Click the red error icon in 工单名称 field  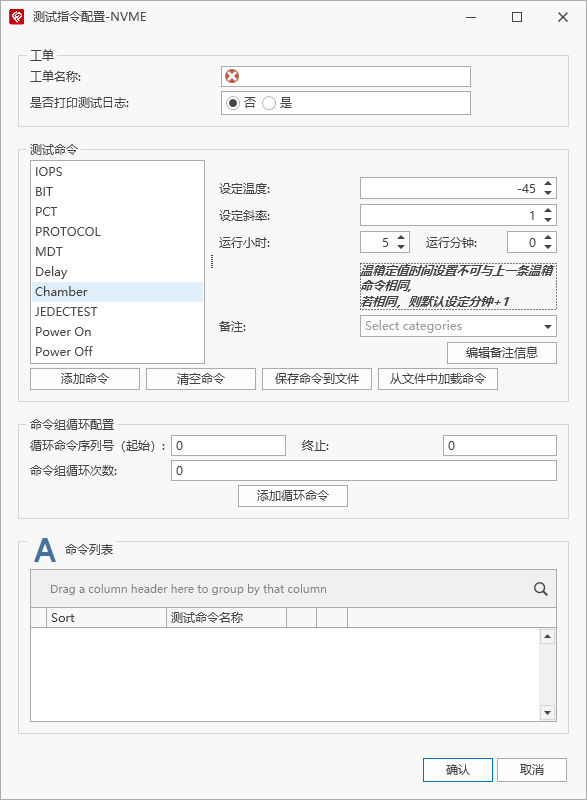(x=232, y=77)
